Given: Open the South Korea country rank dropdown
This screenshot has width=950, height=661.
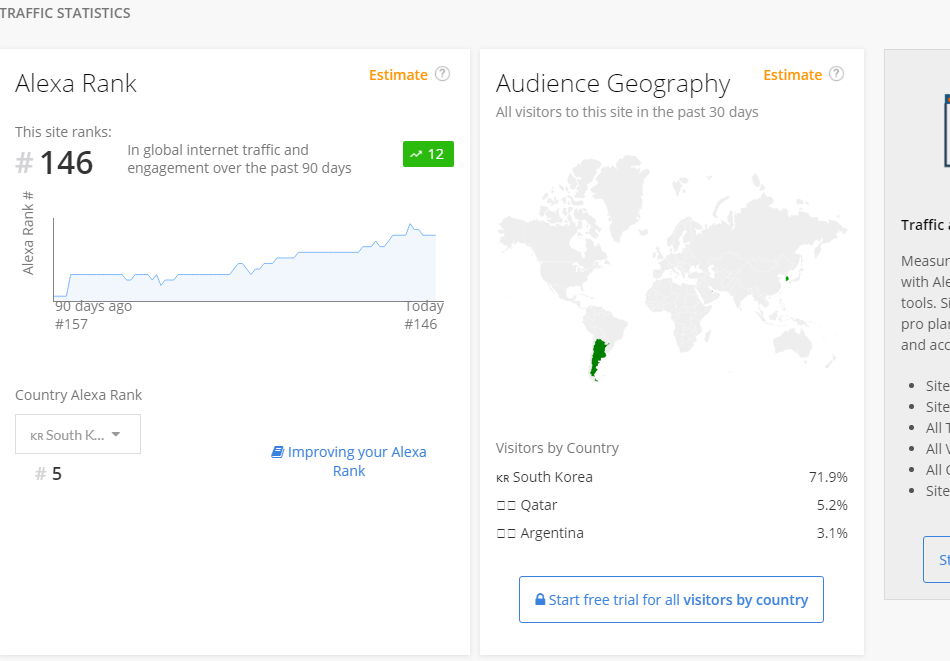Looking at the screenshot, I should (78, 435).
